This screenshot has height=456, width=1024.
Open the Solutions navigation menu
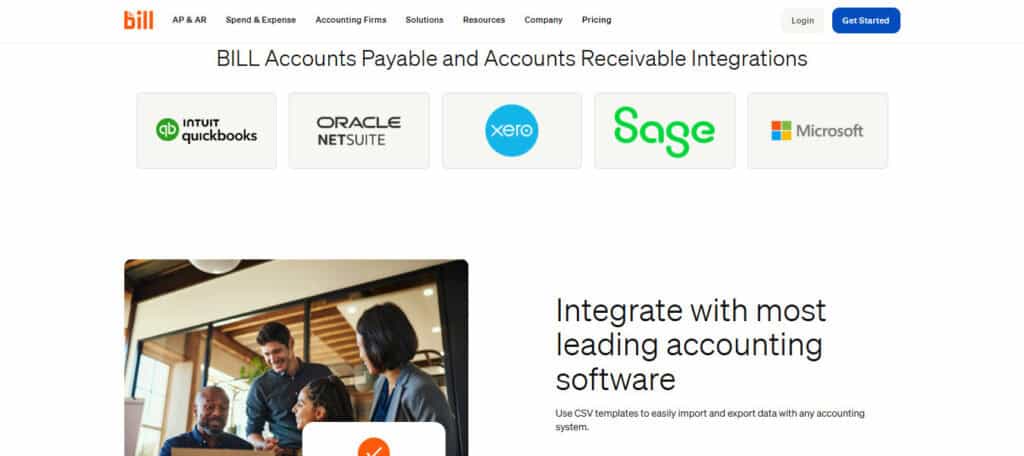pos(424,20)
